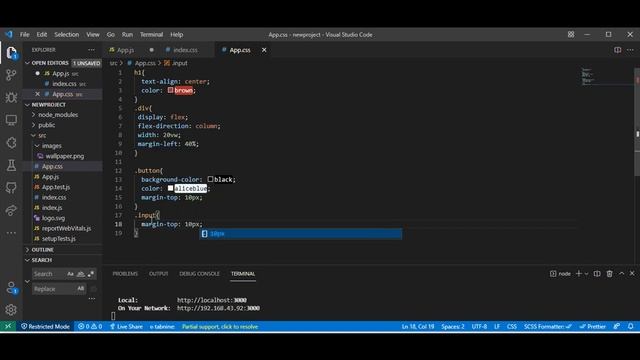Switch to the Output panel tab

tap(158, 273)
